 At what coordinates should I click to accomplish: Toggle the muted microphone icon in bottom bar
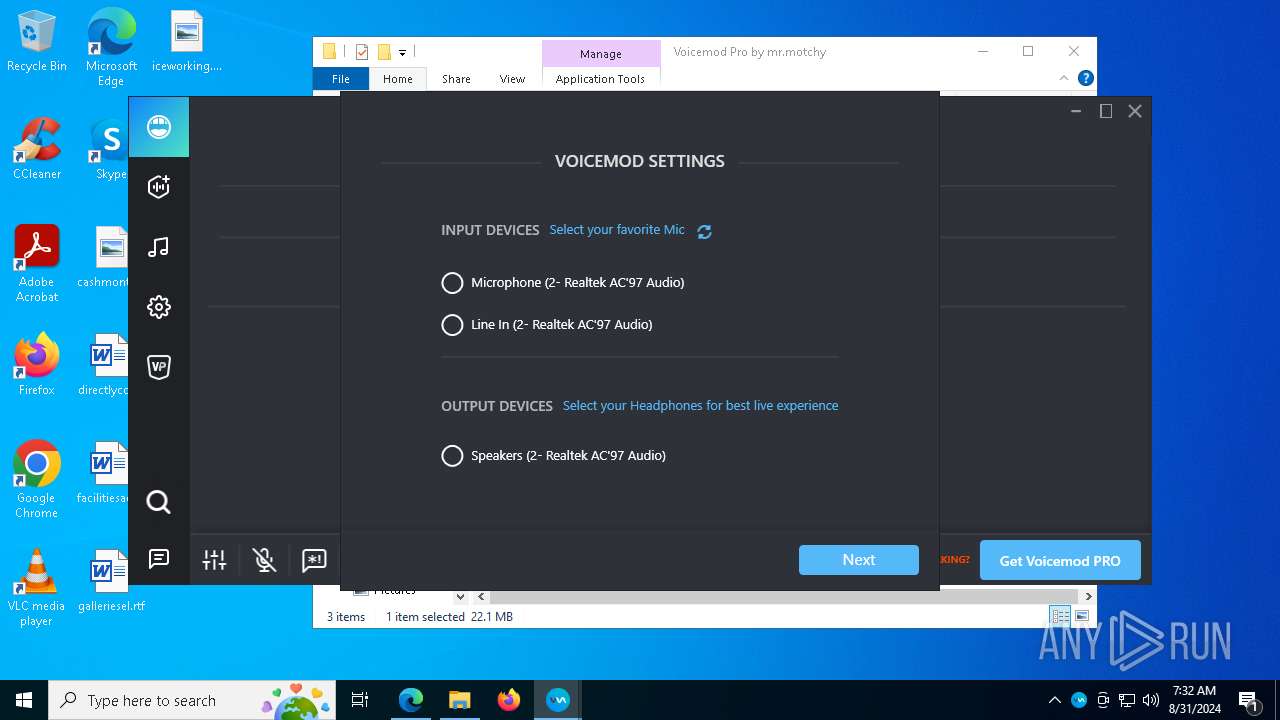click(265, 560)
